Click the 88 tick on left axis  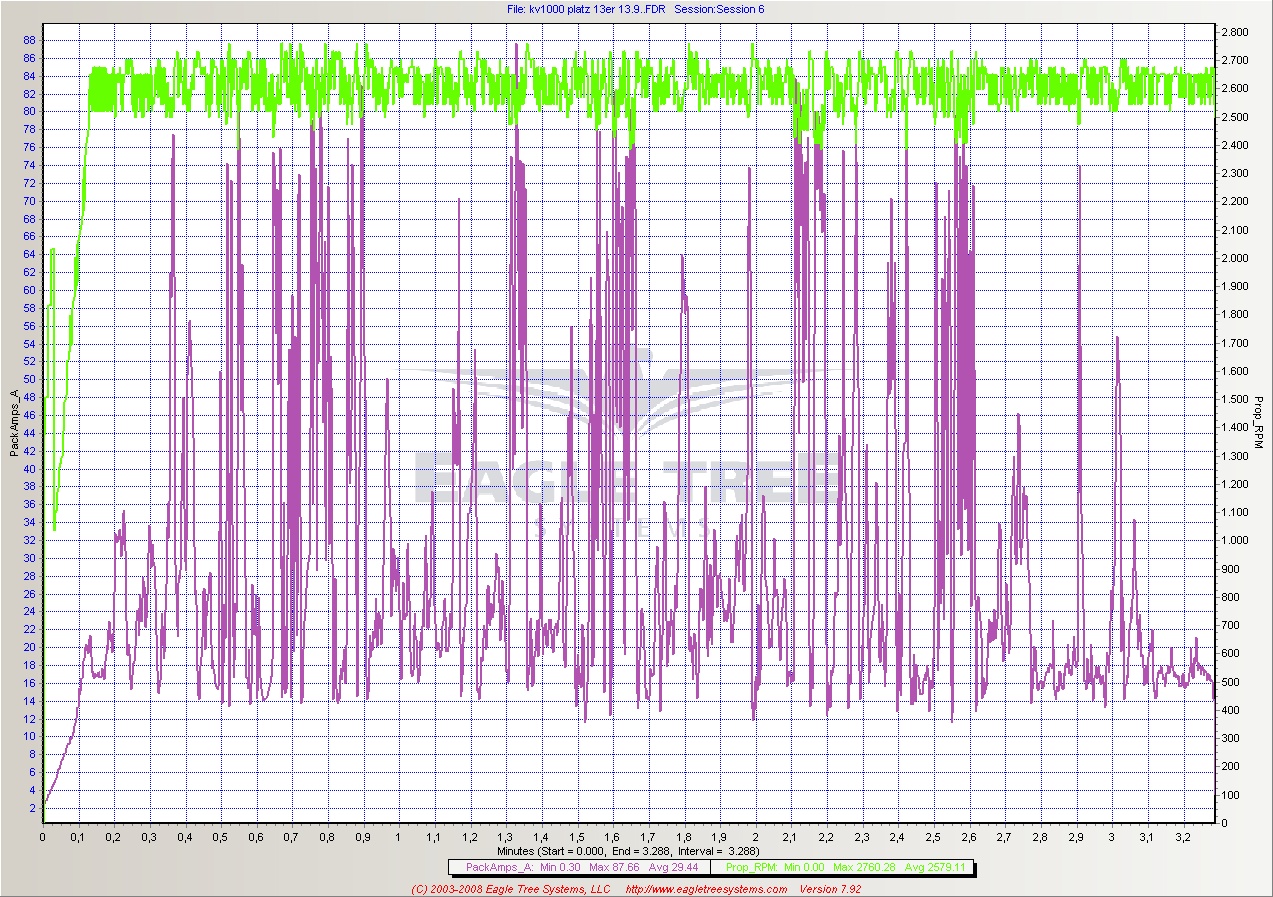[29, 41]
